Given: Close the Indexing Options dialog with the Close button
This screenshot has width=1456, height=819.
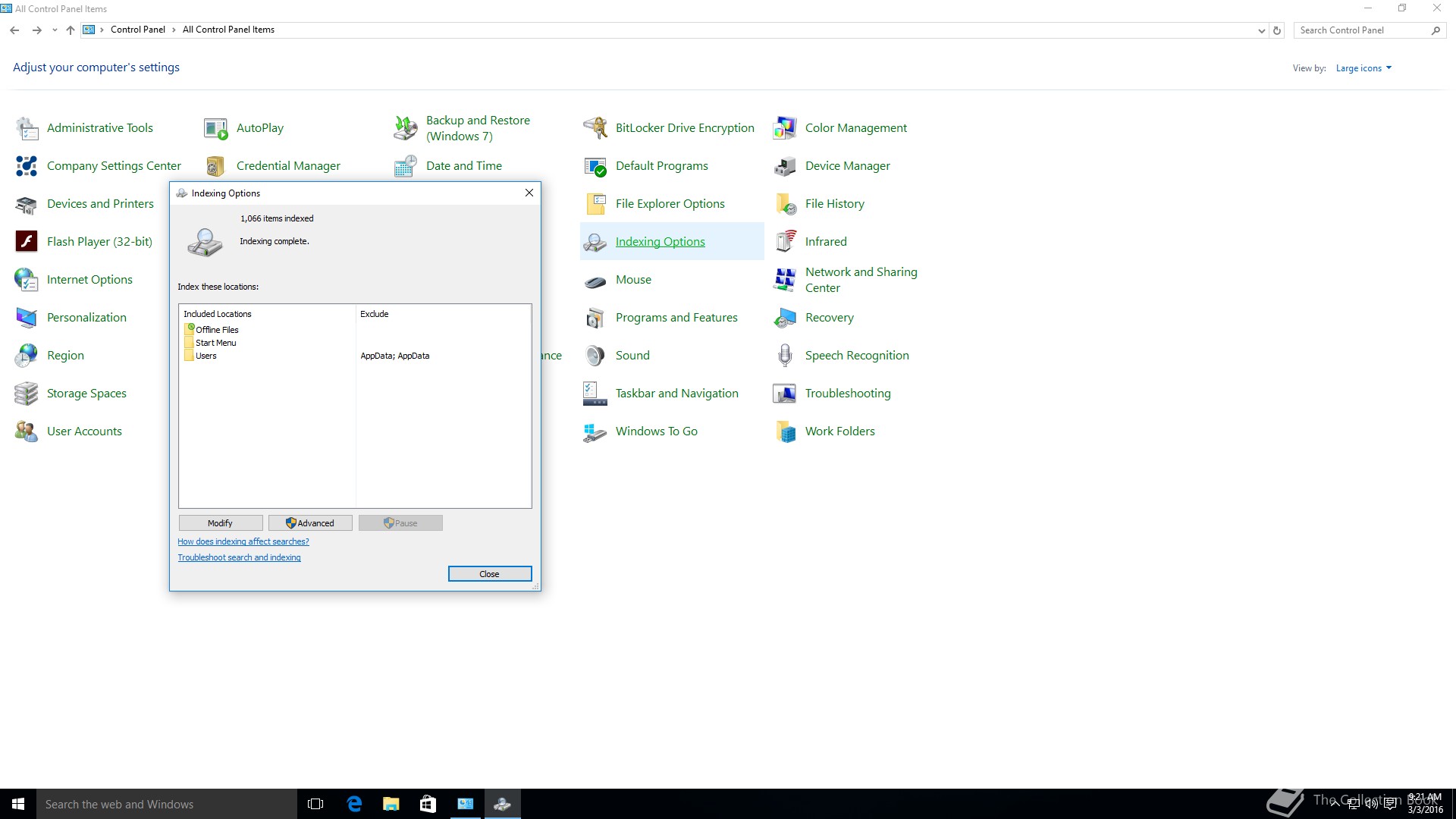Looking at the screenshot, I should pyautogui.click(x=489, y=574).
